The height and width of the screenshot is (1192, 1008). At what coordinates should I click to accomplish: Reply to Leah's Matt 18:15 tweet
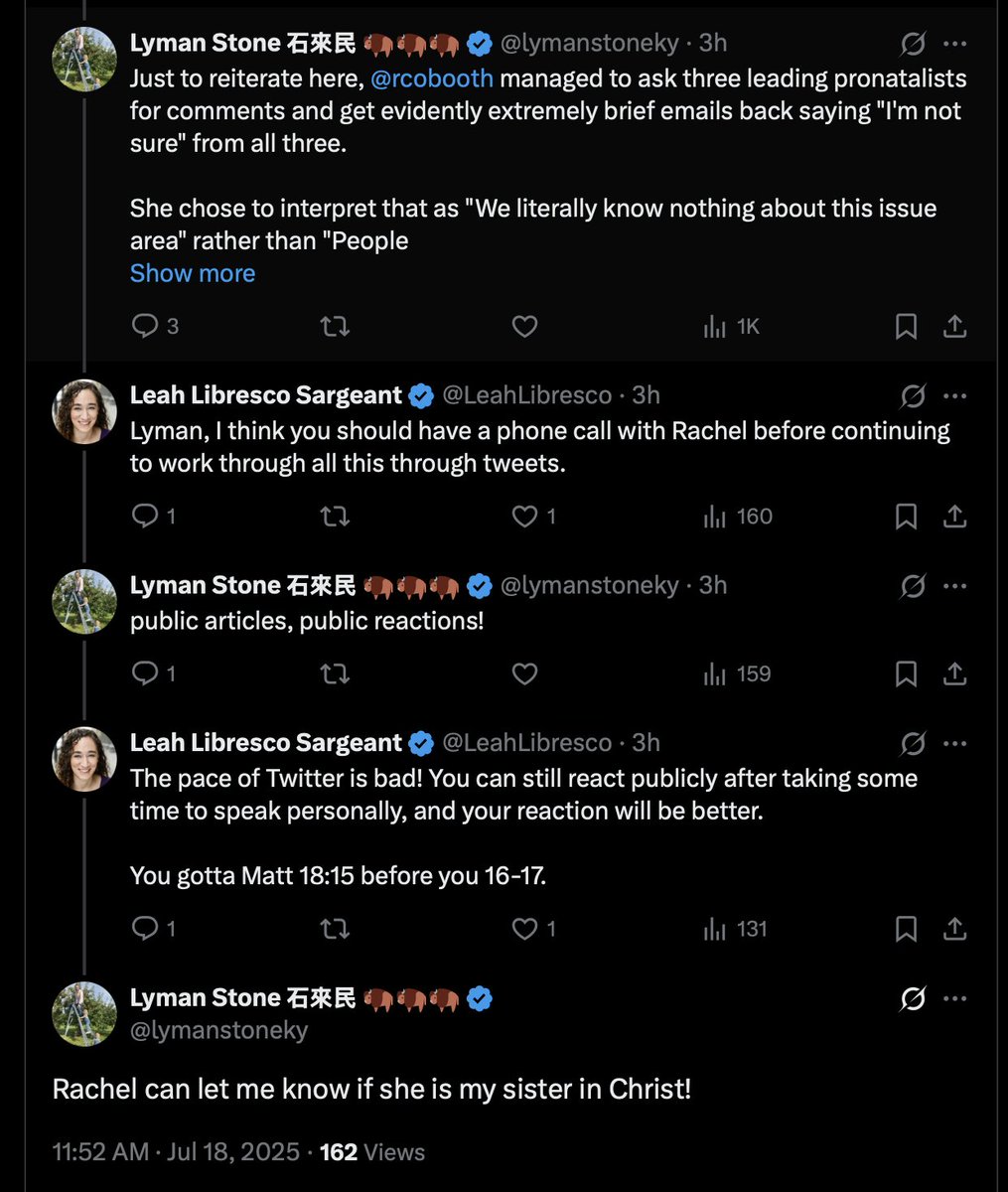click(x=154, y=929)
